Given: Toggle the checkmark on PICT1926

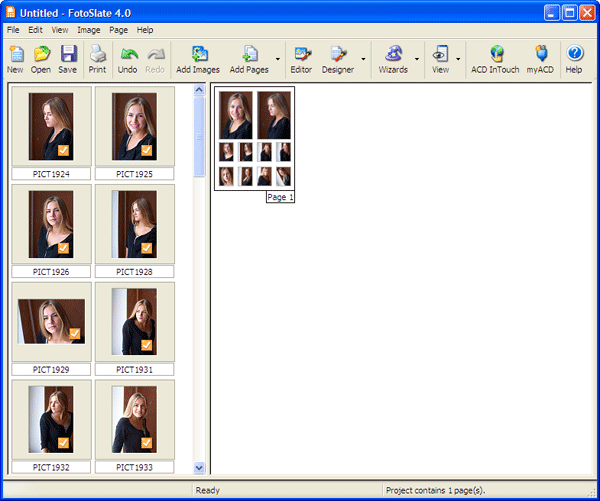Looking at the screenshot, I should click(64, 248).
